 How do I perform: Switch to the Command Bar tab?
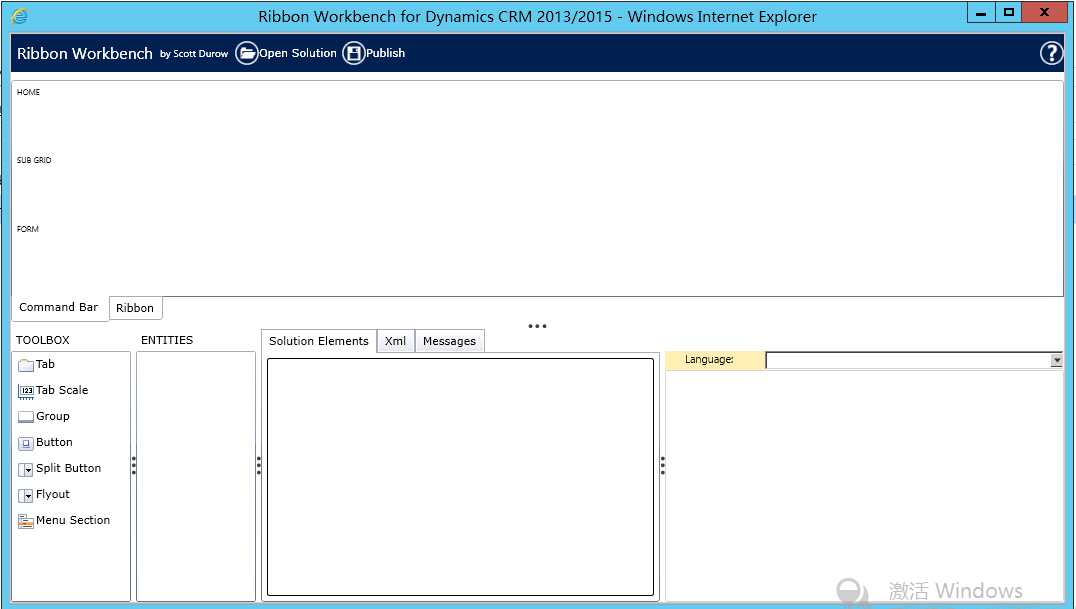click(59, 307)
